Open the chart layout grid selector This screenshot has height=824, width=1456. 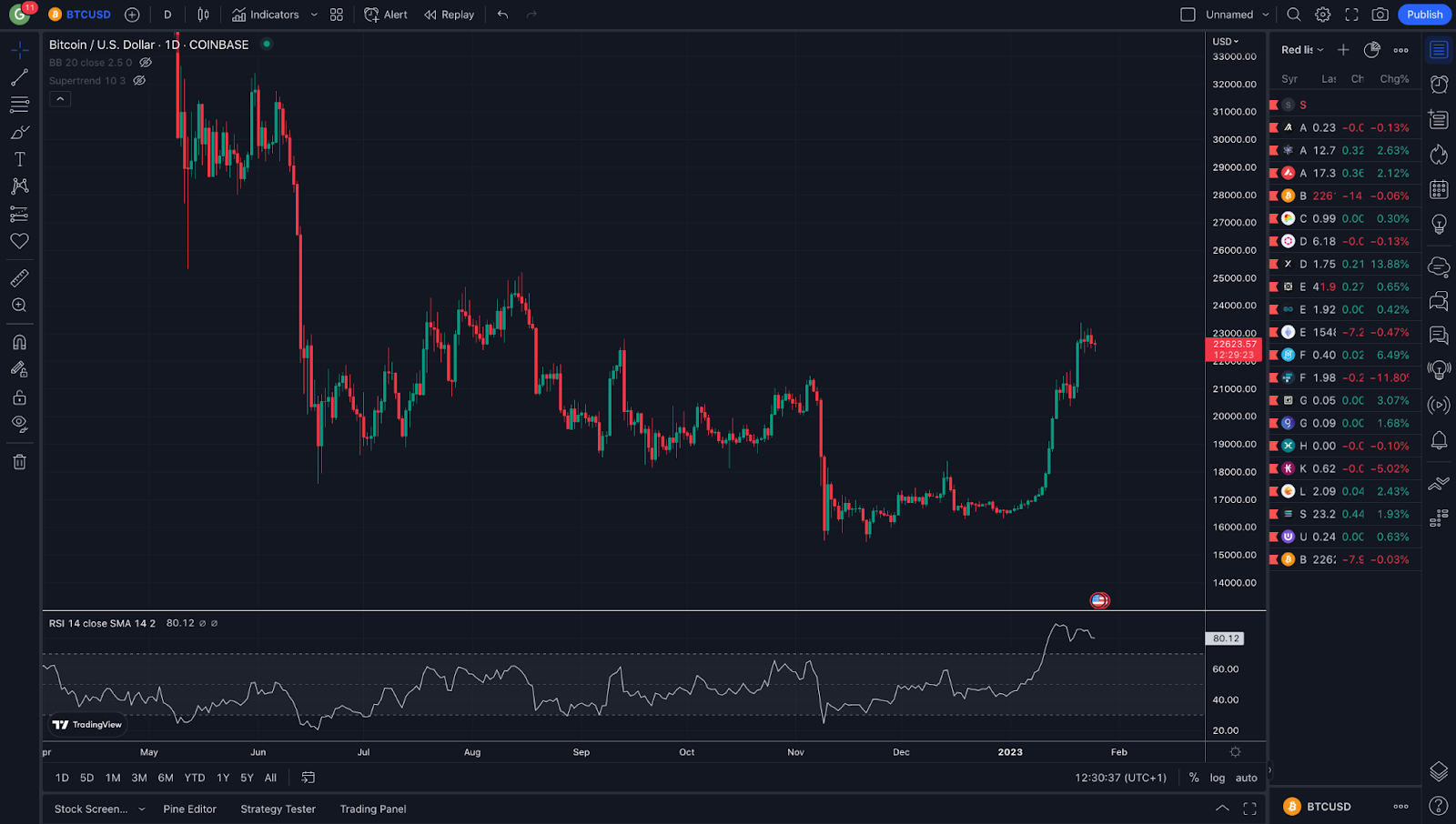coord(337,15)
